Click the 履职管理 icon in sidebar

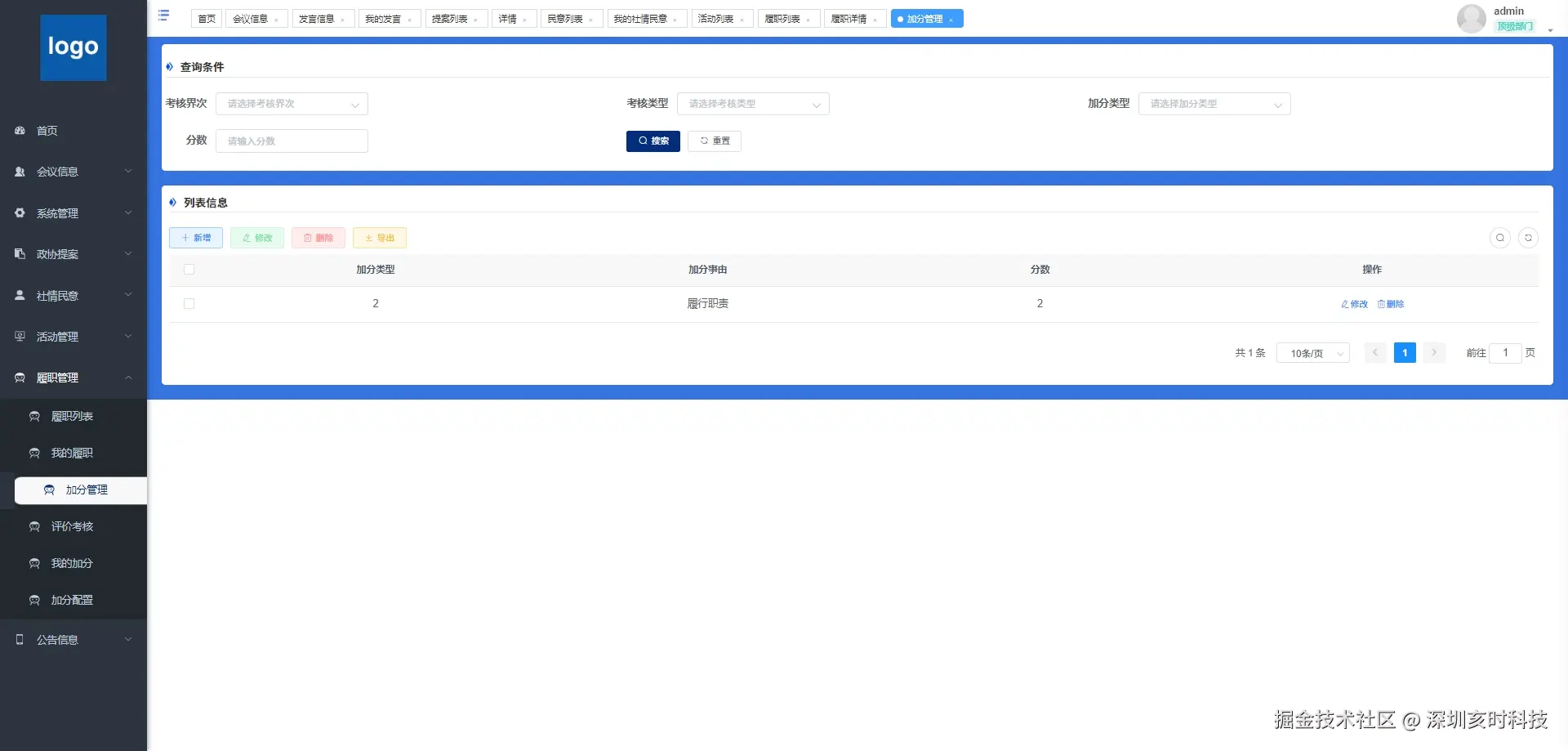point(20,378)
